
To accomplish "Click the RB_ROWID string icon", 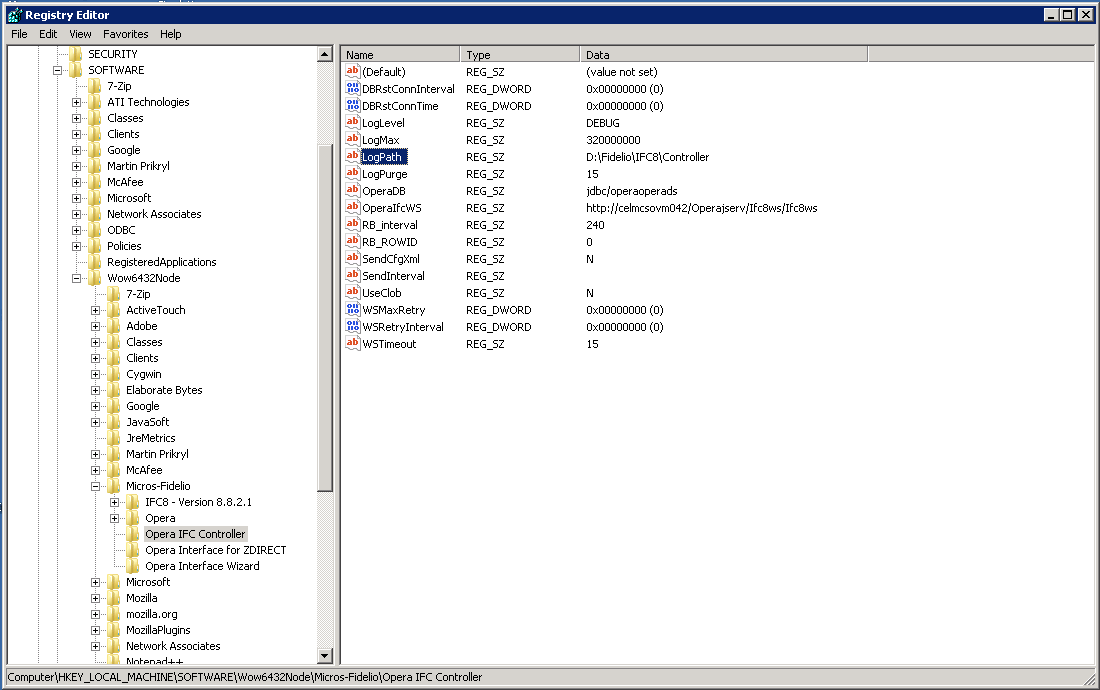I will click(x=352, y=241).
